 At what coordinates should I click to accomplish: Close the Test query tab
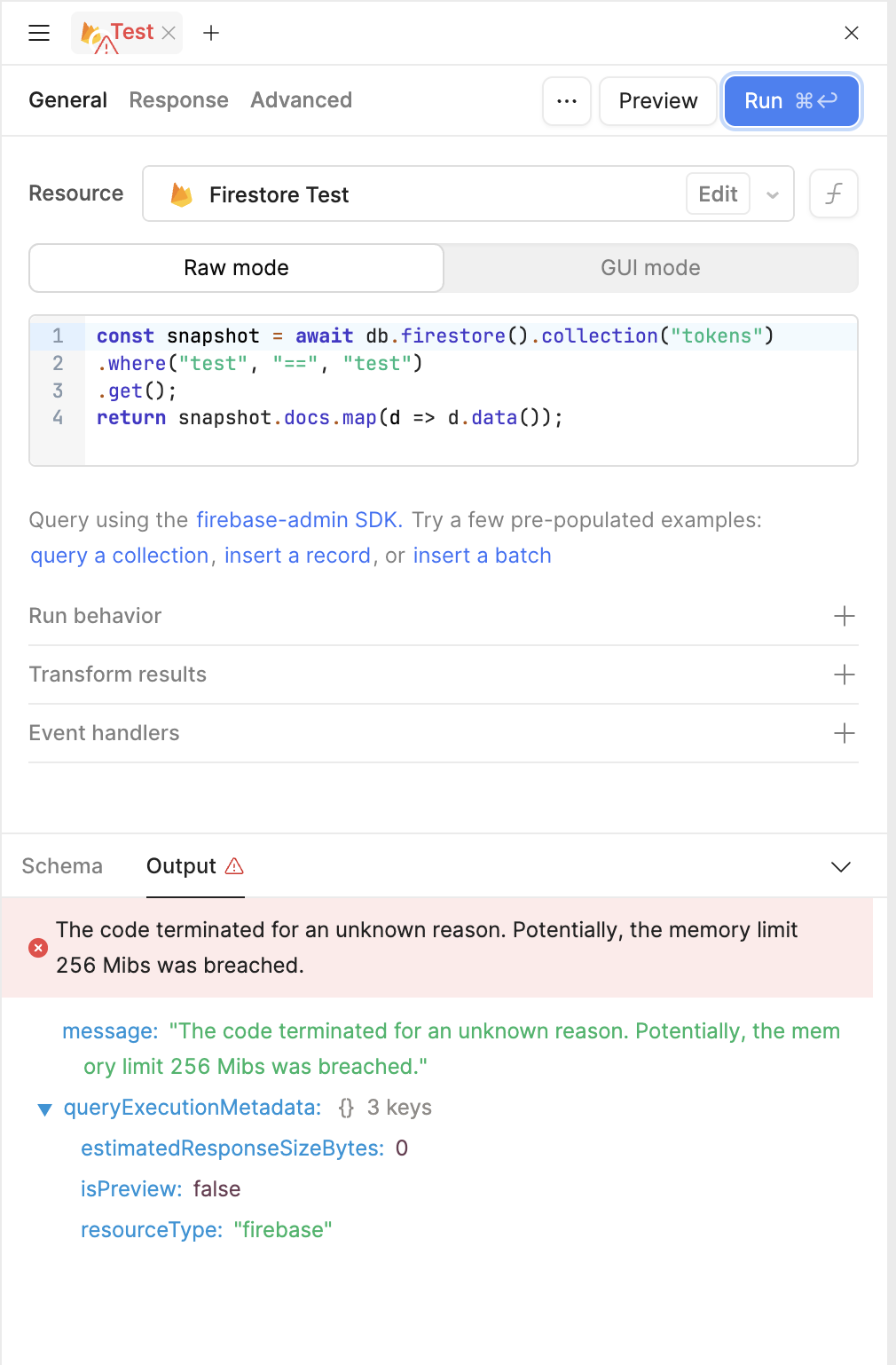(x=169, y=33)
